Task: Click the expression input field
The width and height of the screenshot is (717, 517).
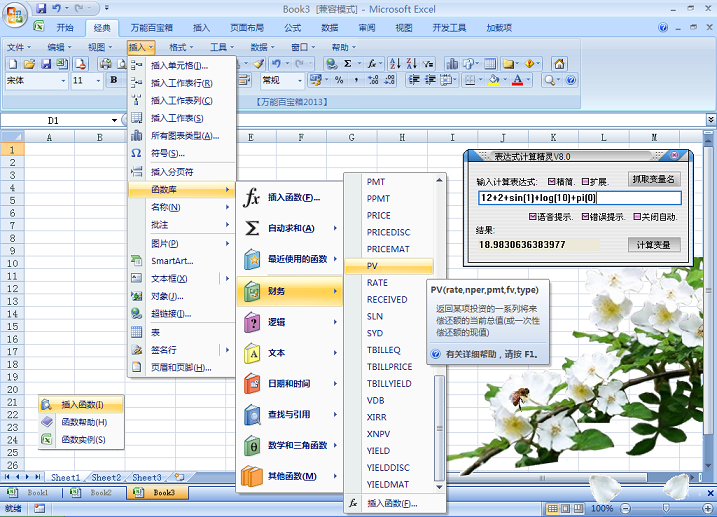Action: [579, 198]
